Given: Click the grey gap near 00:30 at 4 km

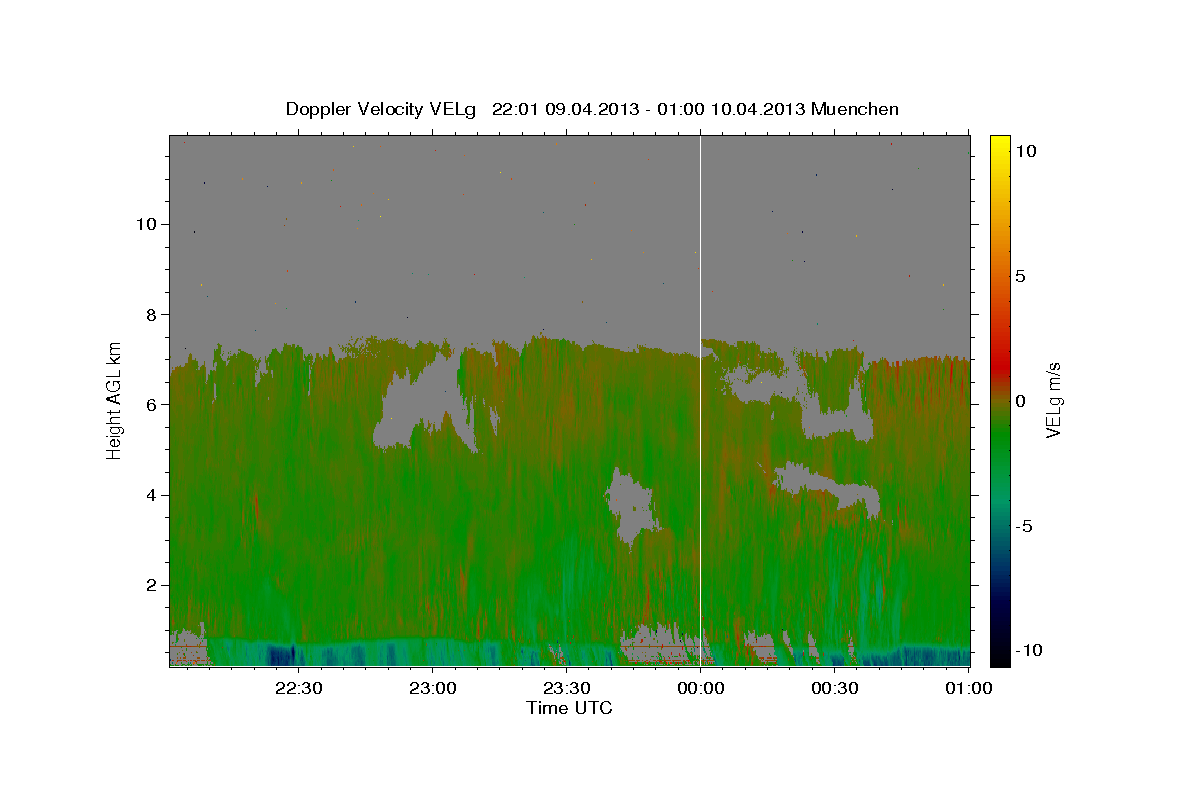Looking at the screenshot, I should pos(828,487).
